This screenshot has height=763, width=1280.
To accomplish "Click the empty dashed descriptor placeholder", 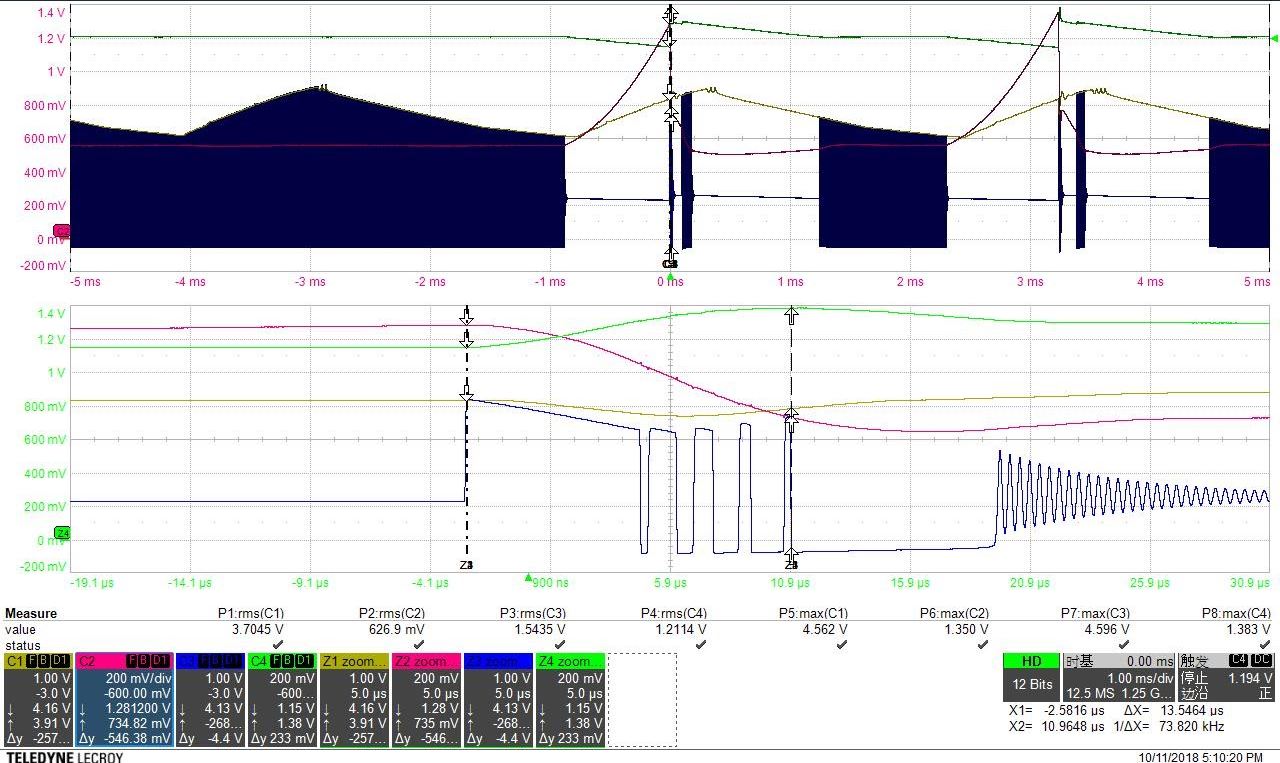I will point(642,700).
